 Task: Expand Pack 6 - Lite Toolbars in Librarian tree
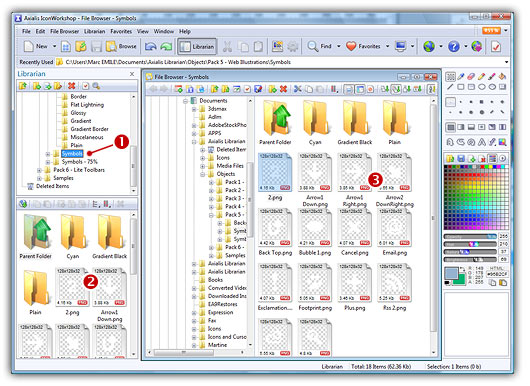point(40,170)
